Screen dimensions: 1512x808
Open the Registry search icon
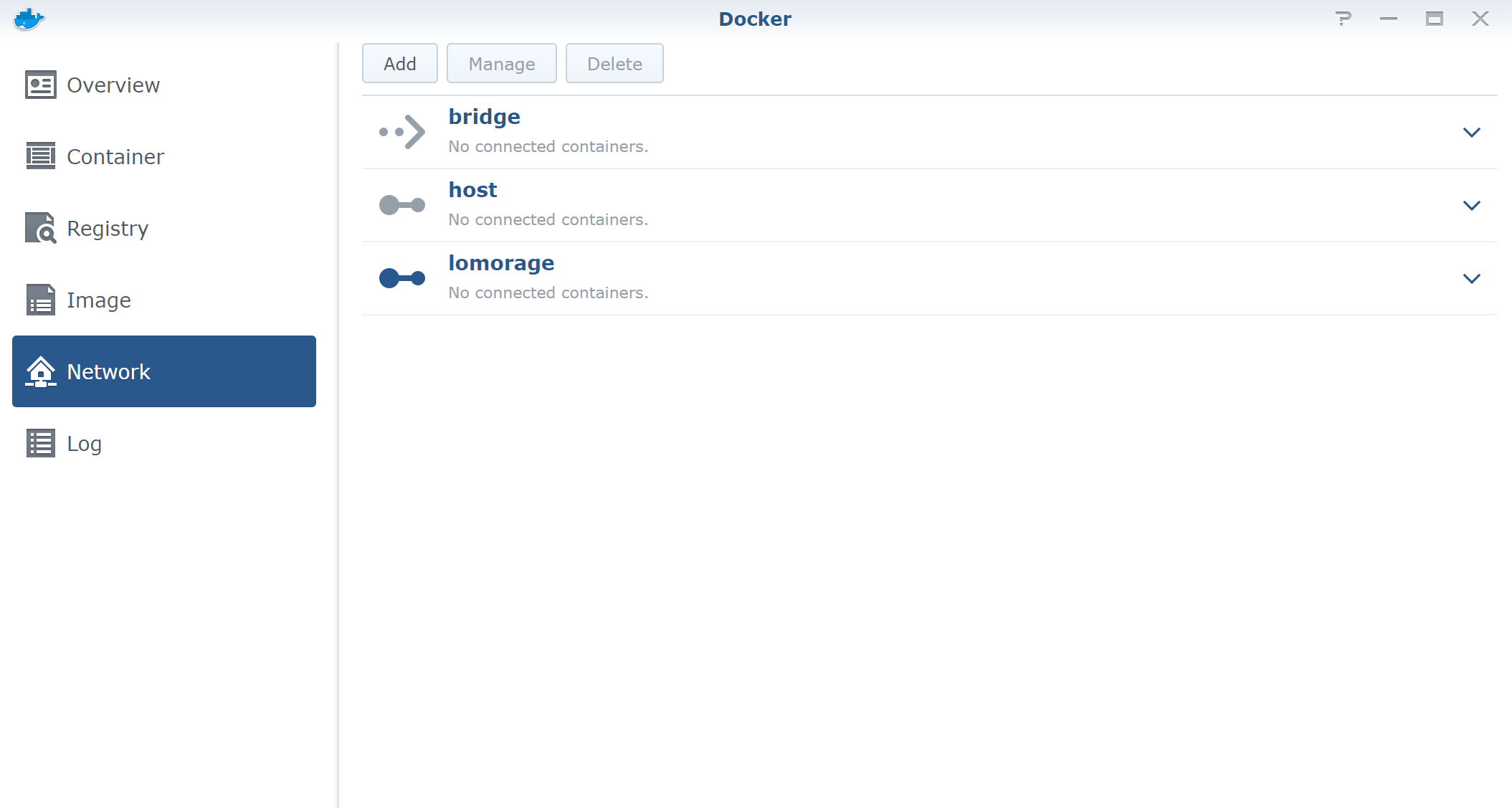click(x=41, y=228)
